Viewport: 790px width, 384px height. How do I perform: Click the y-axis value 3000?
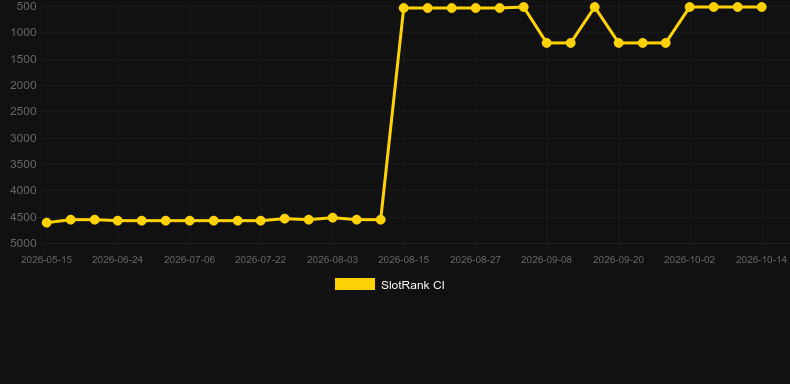coord(24,138)
